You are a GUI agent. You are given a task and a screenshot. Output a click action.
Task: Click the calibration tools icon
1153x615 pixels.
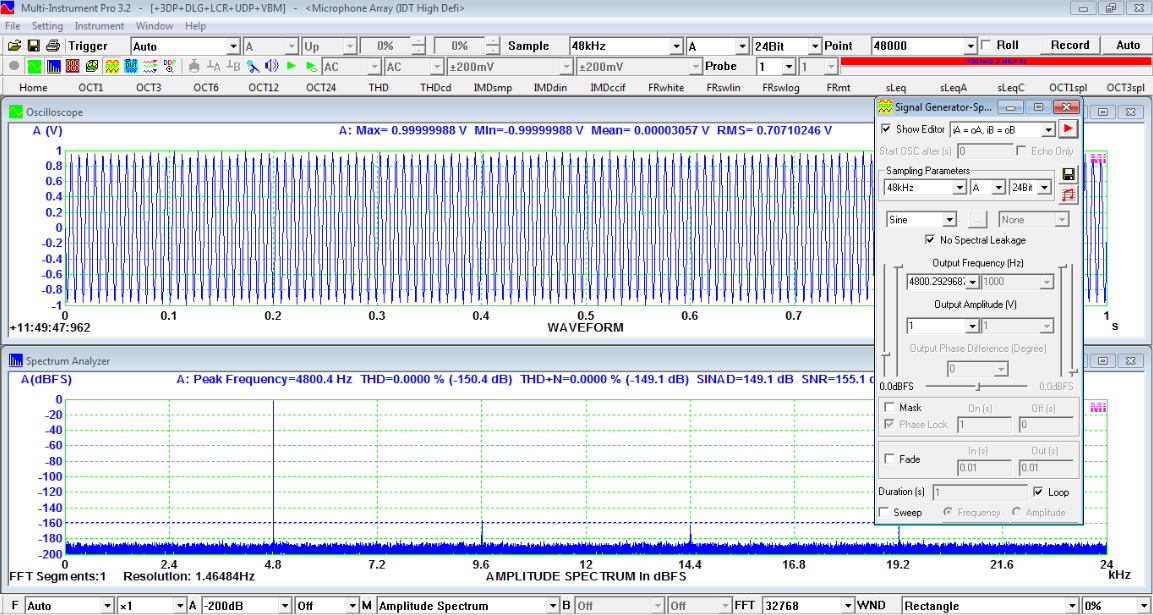coord(253,66)
